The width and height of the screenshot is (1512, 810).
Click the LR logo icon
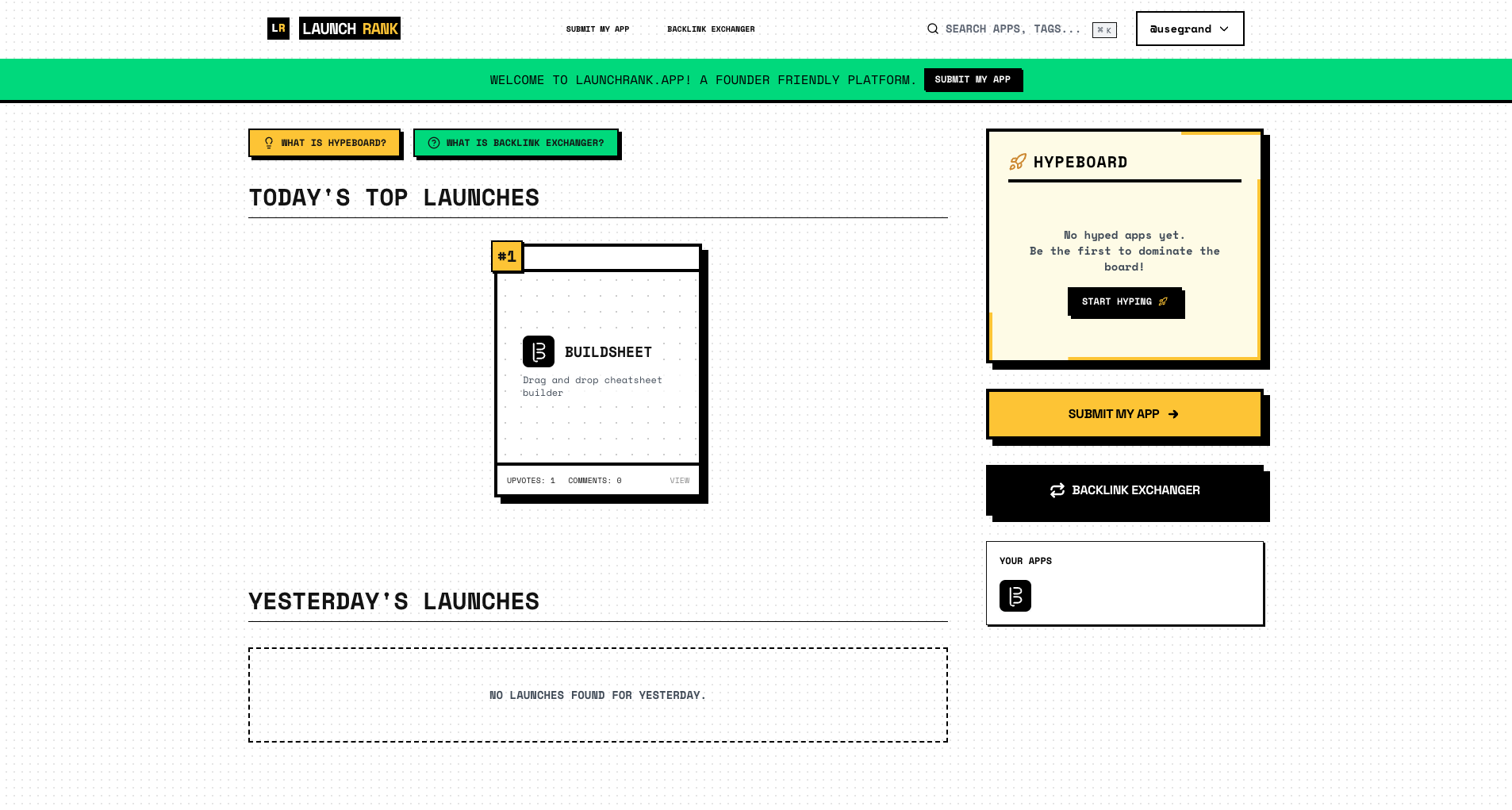tap(278, 29)
